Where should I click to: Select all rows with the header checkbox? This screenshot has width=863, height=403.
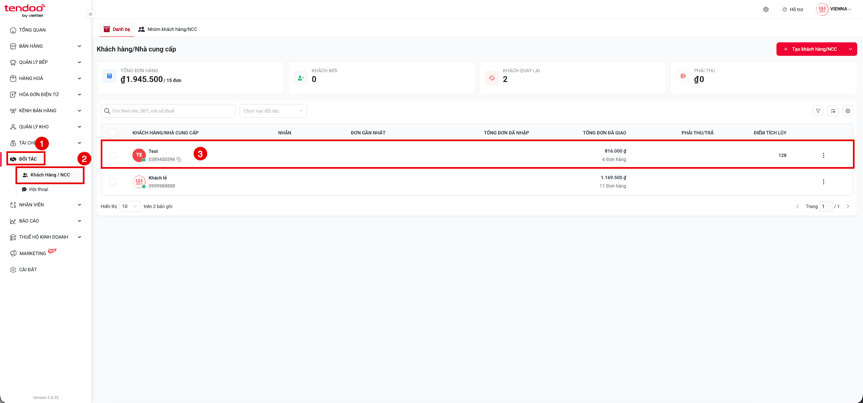click(113, 133)
